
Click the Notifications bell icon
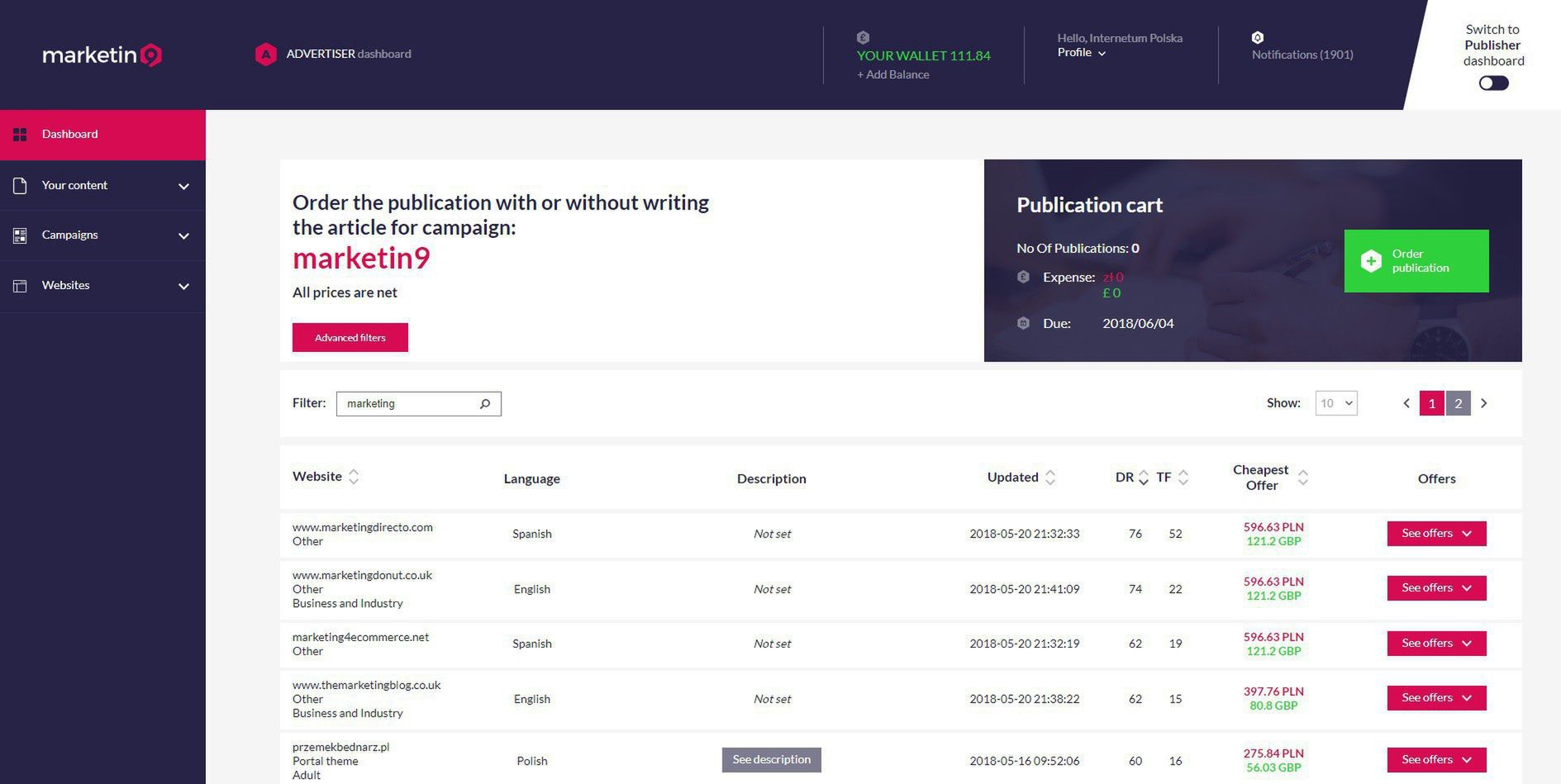1257,37
